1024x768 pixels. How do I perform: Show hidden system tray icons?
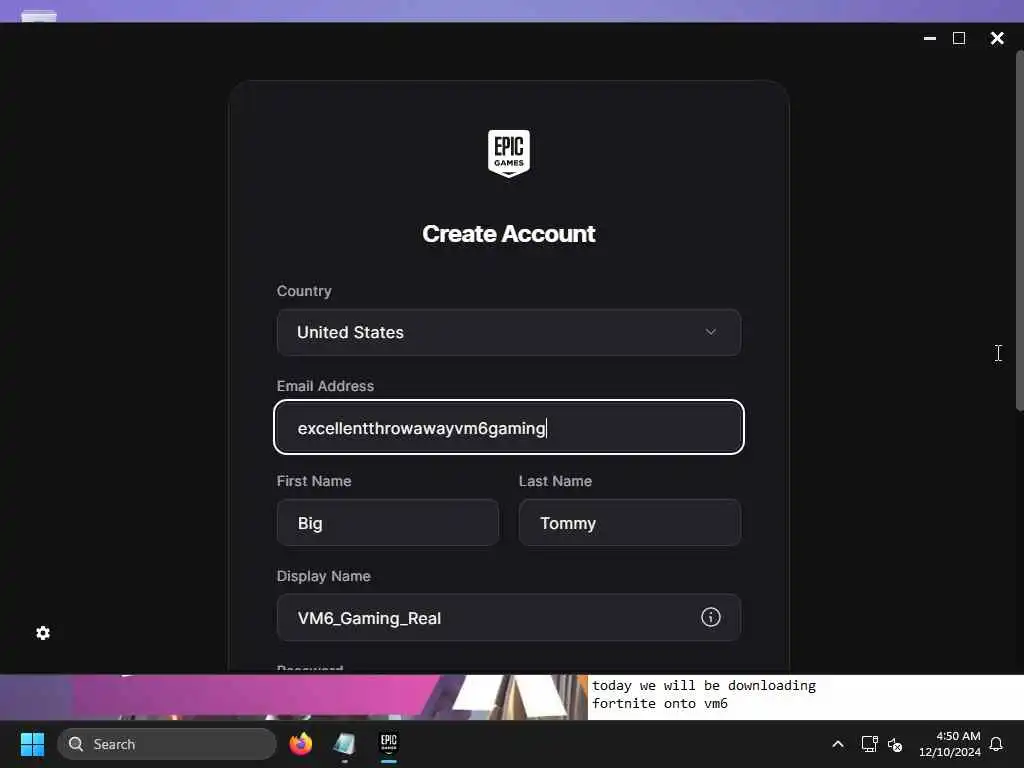tap(838, 744)
